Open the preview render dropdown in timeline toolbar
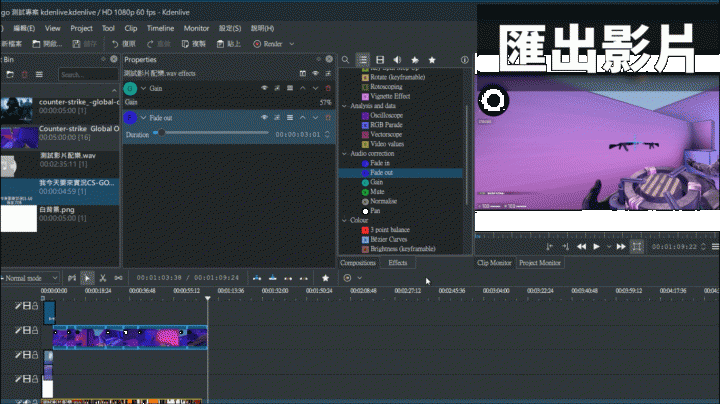The height and width of the screenshot is (404, 720). pos(360,278)
